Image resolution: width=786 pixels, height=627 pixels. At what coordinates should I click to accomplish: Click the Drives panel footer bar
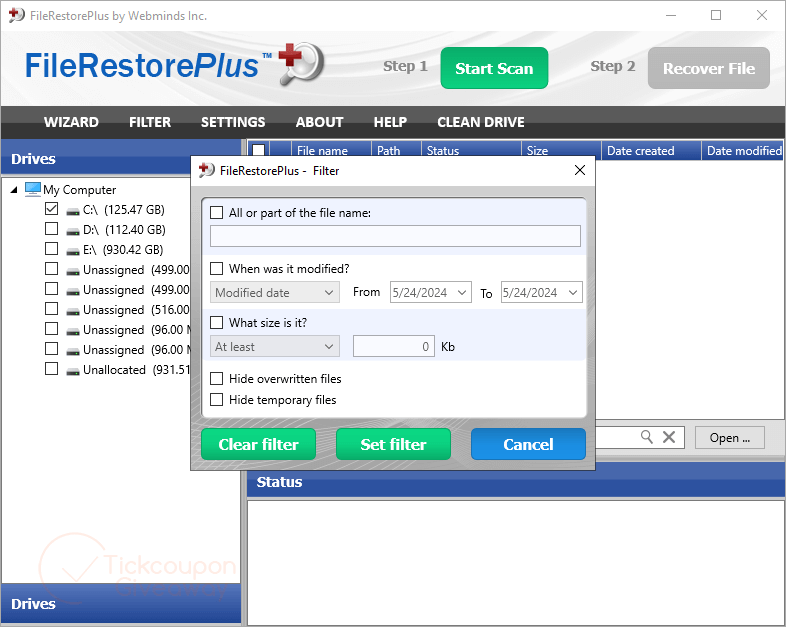(121, 603)
